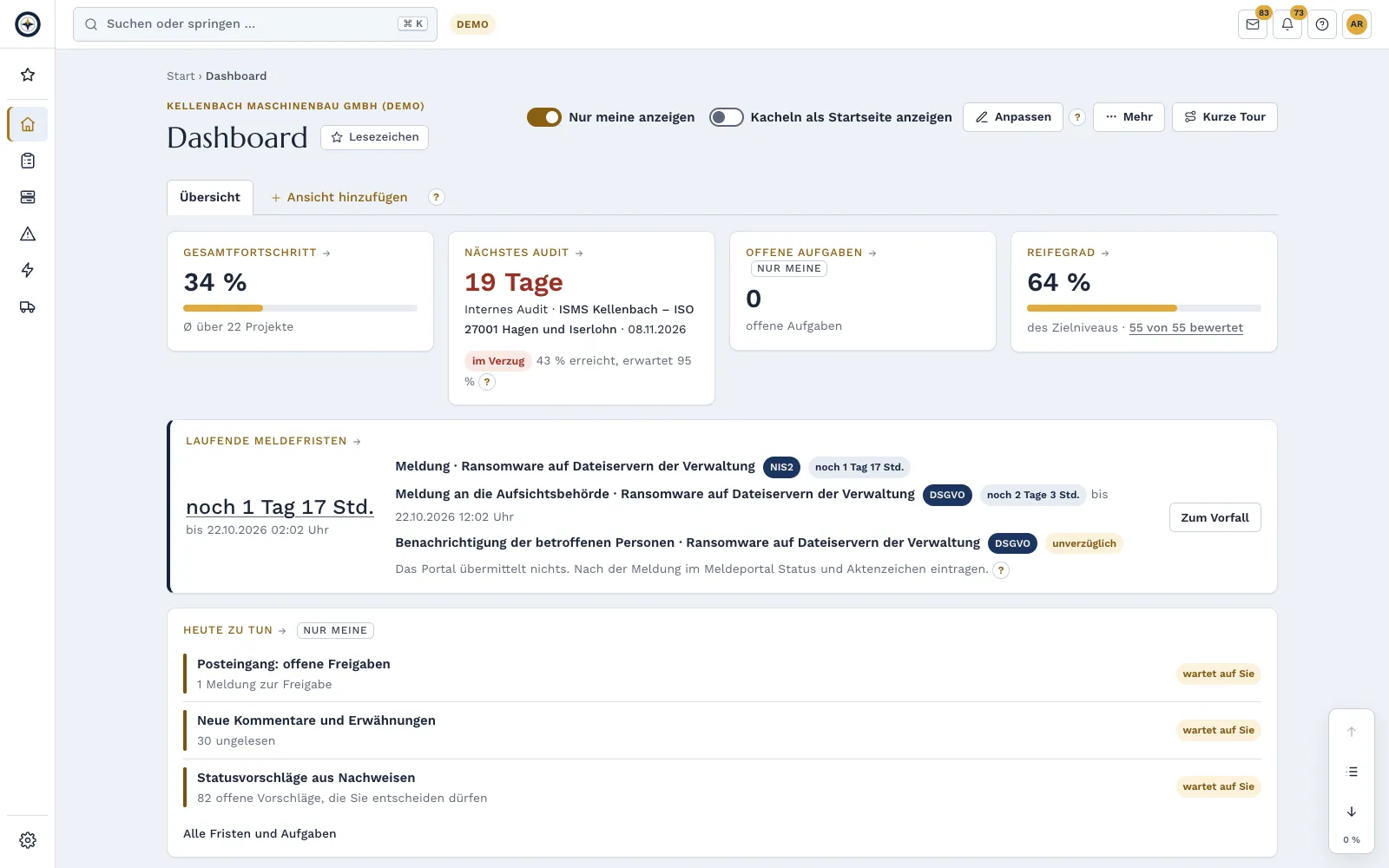Click Start in the breadcrumb

pos(181,76)
